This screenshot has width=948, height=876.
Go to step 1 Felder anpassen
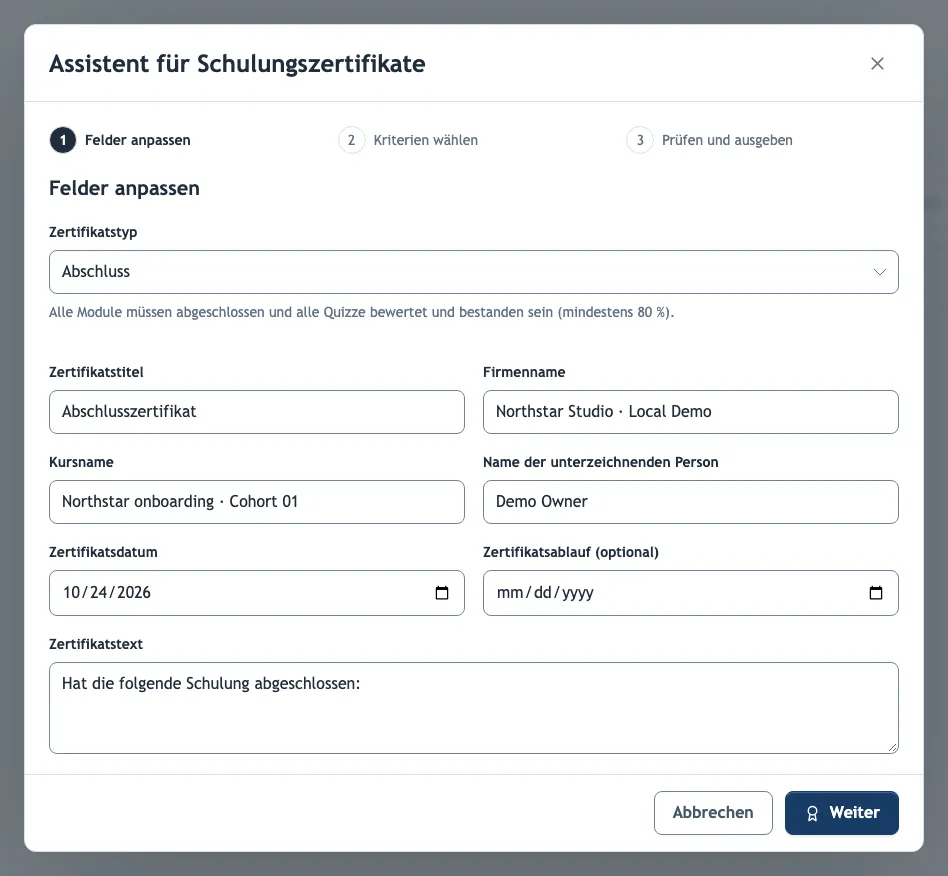pos(120,140)
